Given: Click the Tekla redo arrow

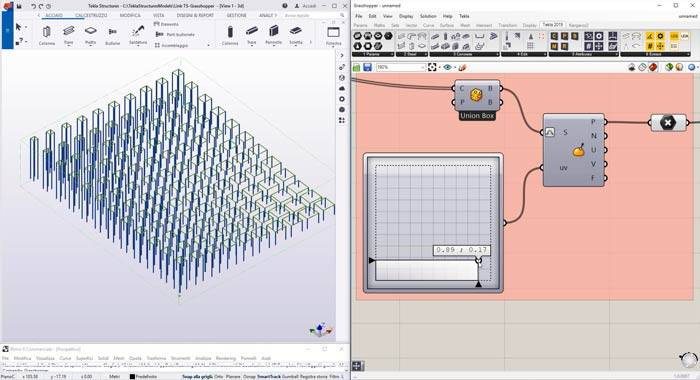Looking at the screenshot, I should pyautogui.click(x=41, y=6).
